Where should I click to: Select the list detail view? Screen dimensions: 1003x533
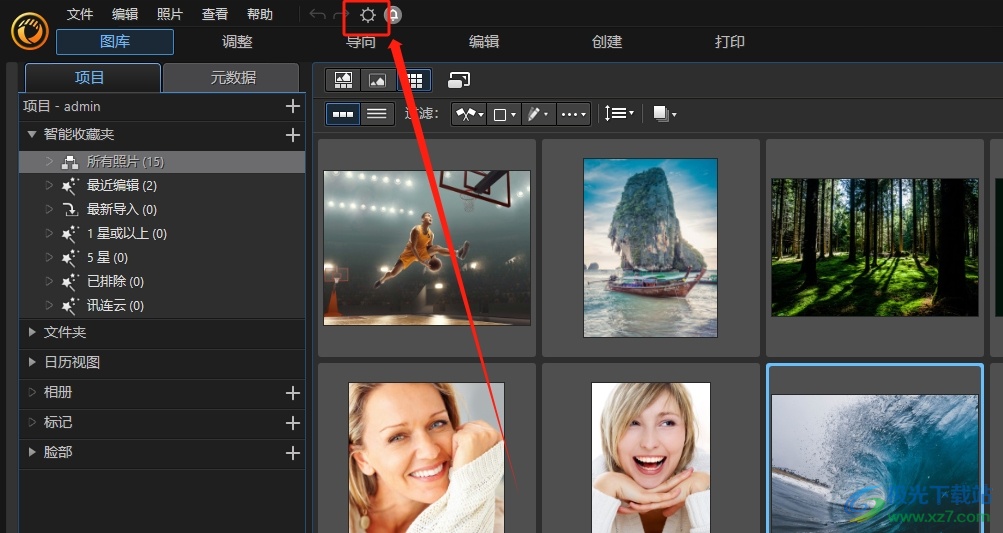point(377,114)
